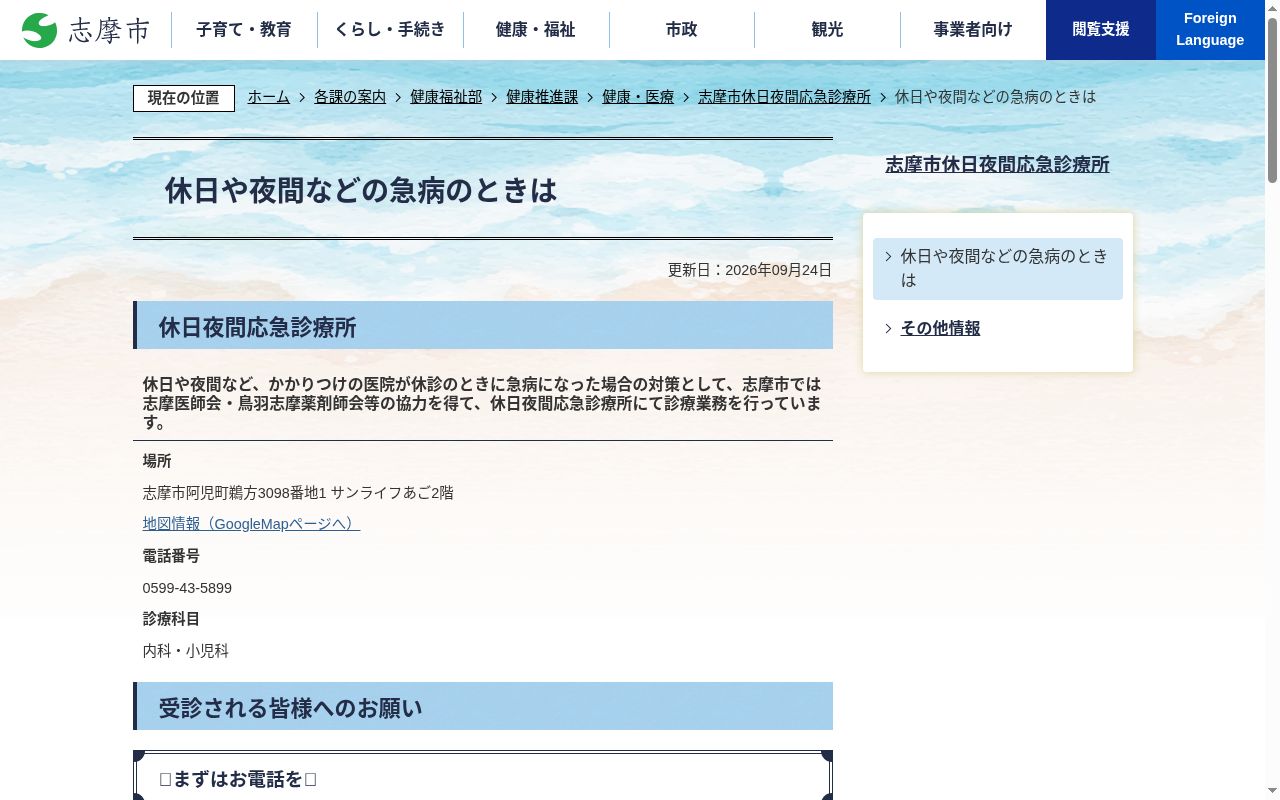
Task: Open 志摩市休日夜間応急診療所 breadcrumb link
Action: 784,97
